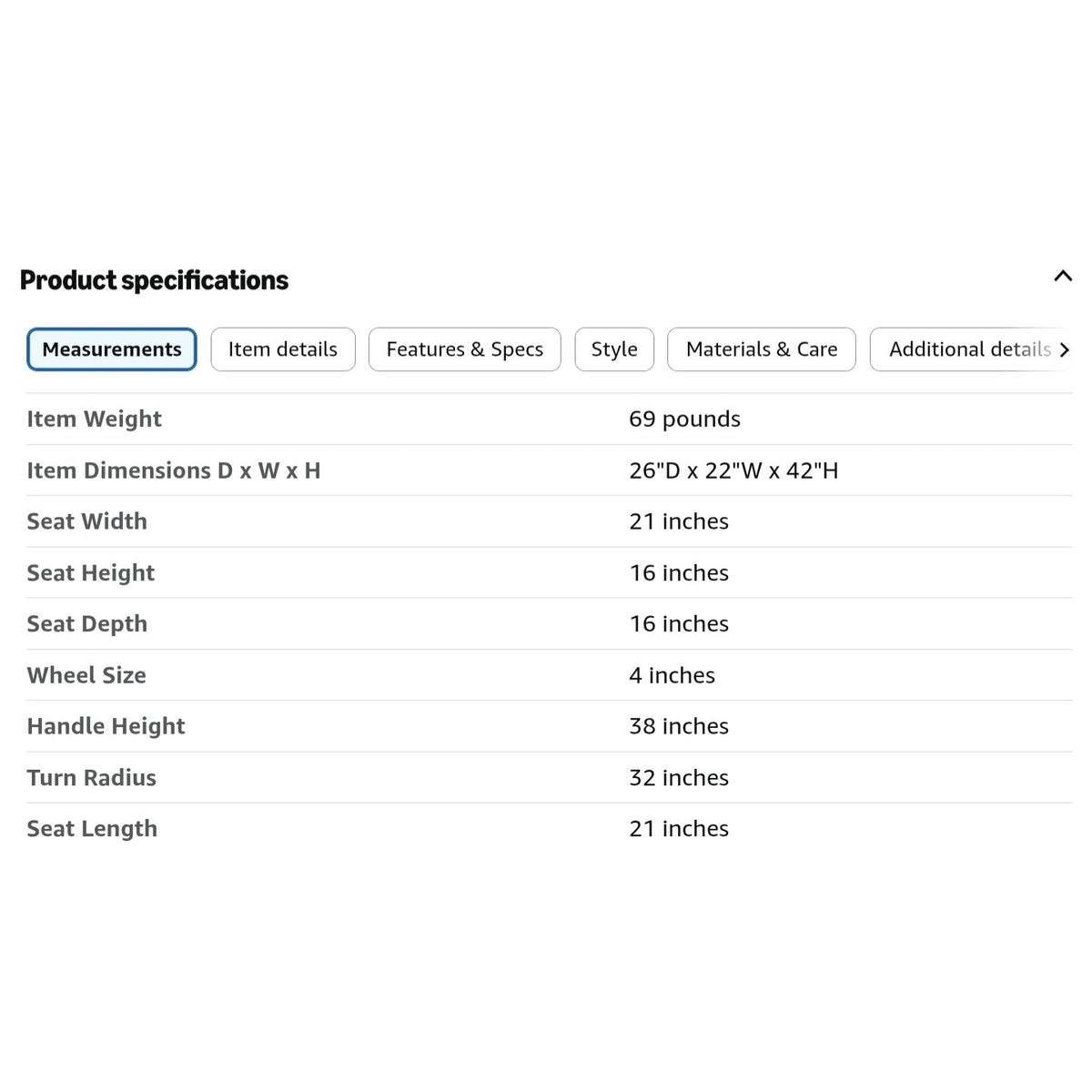Click the Handle Height label
1092x1092 pixels.
106,726
